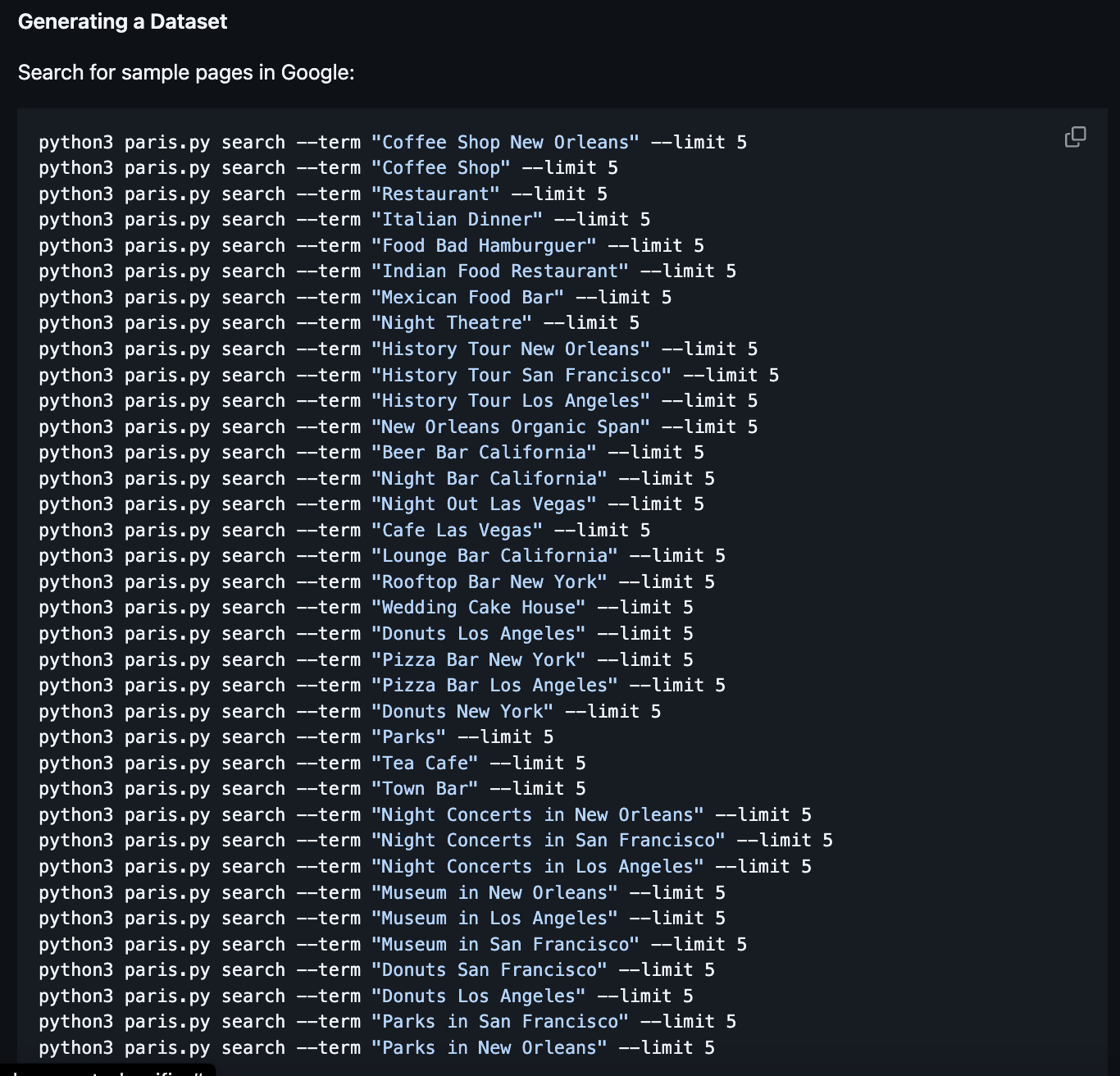Click the "Night Concerts in New Orleans" line

425,814
